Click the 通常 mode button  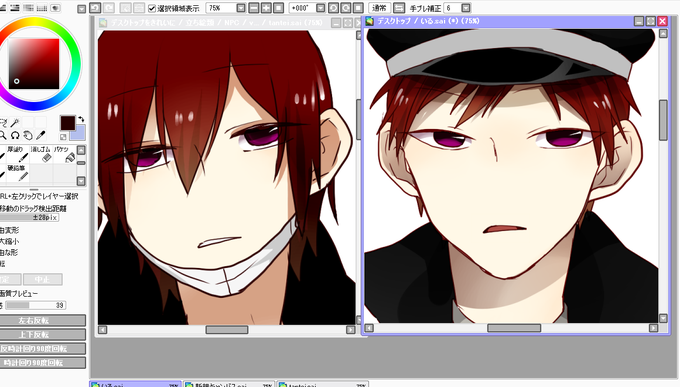point(379,8)
